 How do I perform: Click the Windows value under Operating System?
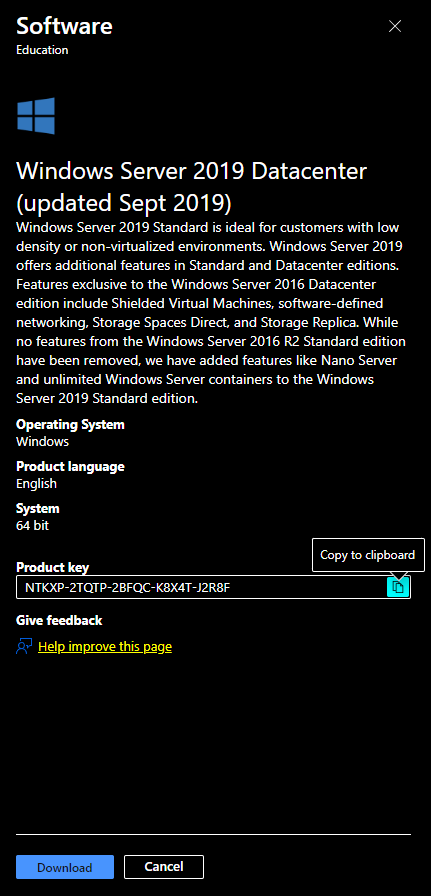point(42,441)
